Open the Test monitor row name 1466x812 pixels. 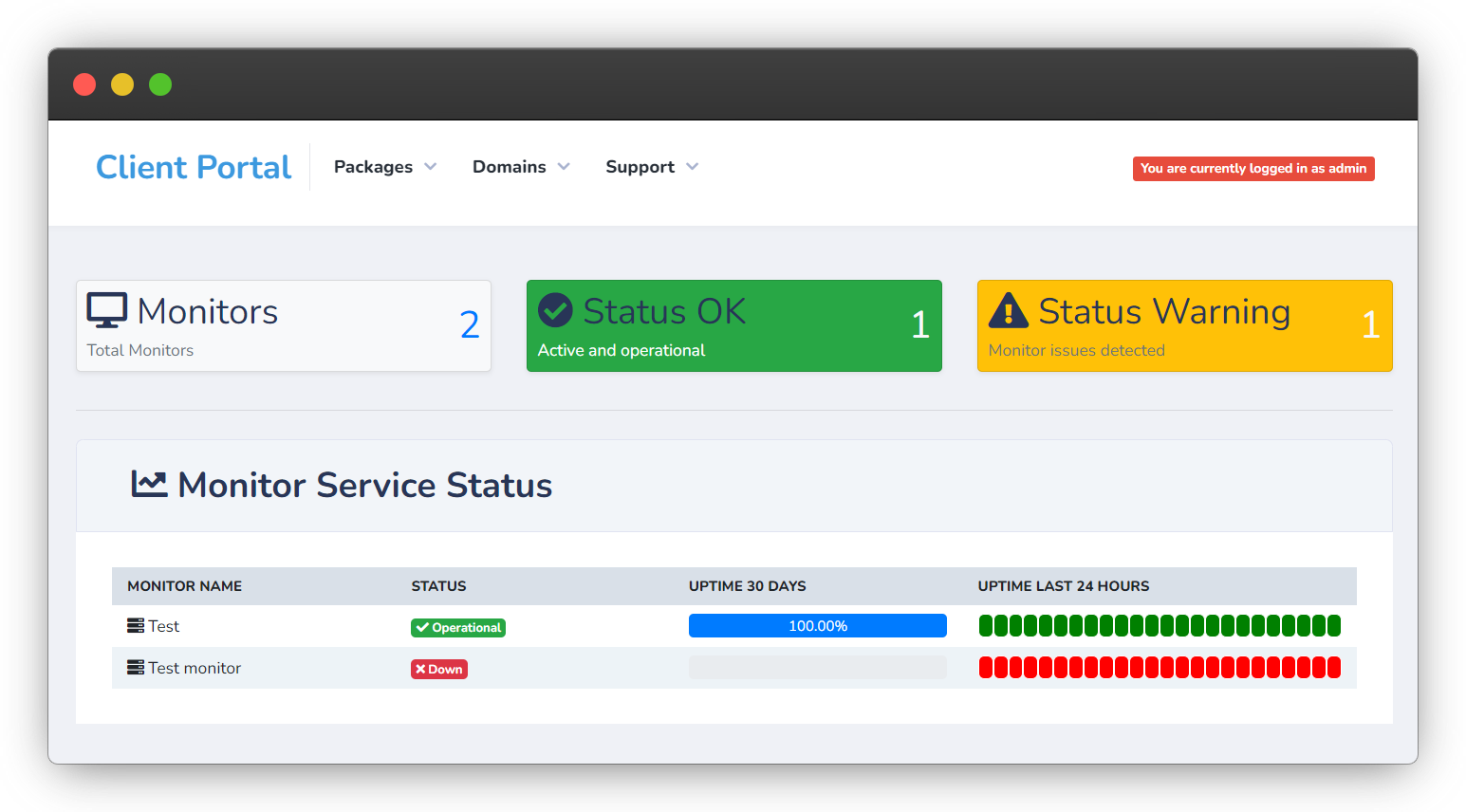195,668
